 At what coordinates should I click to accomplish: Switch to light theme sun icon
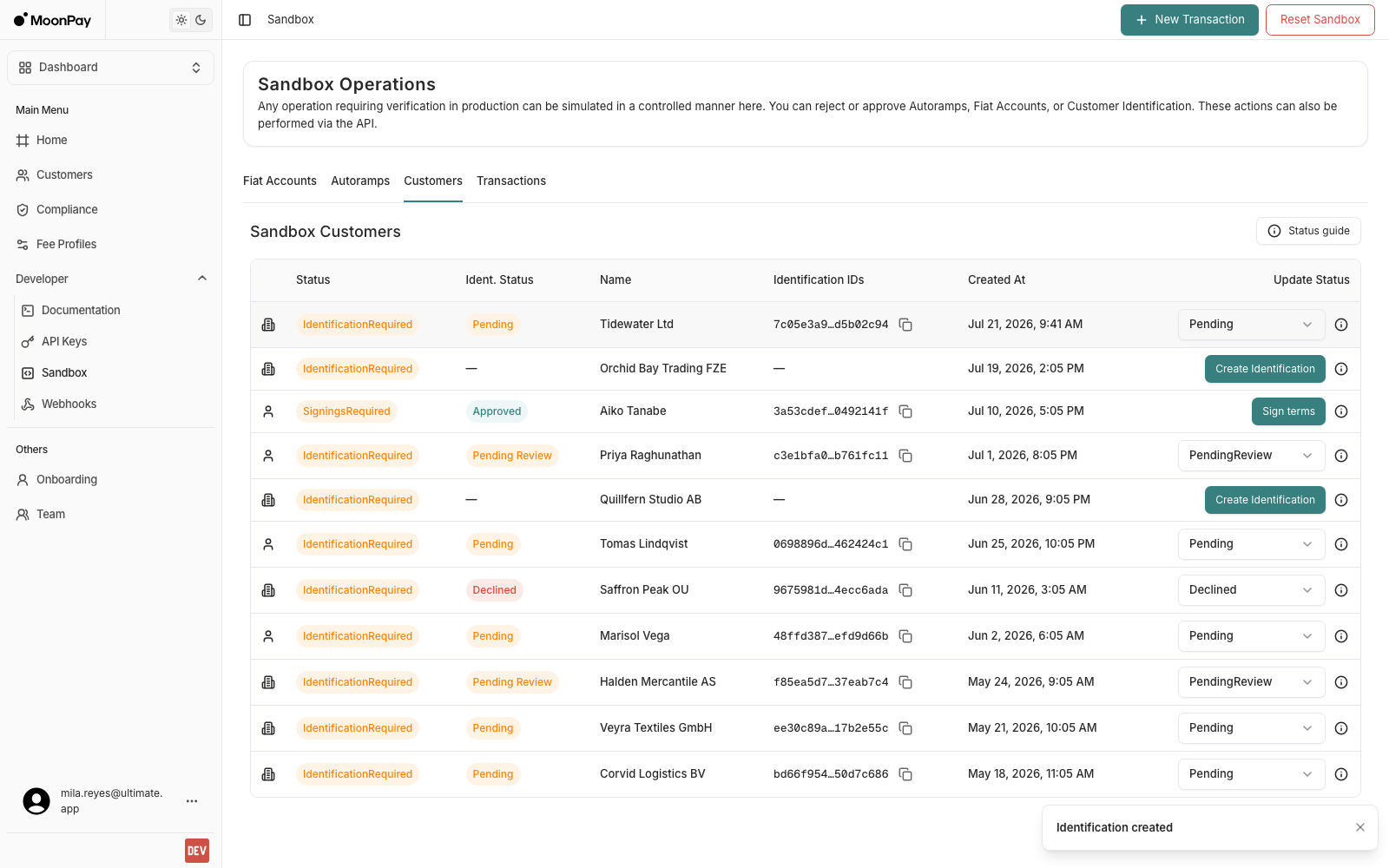click(x=181, y=20)
